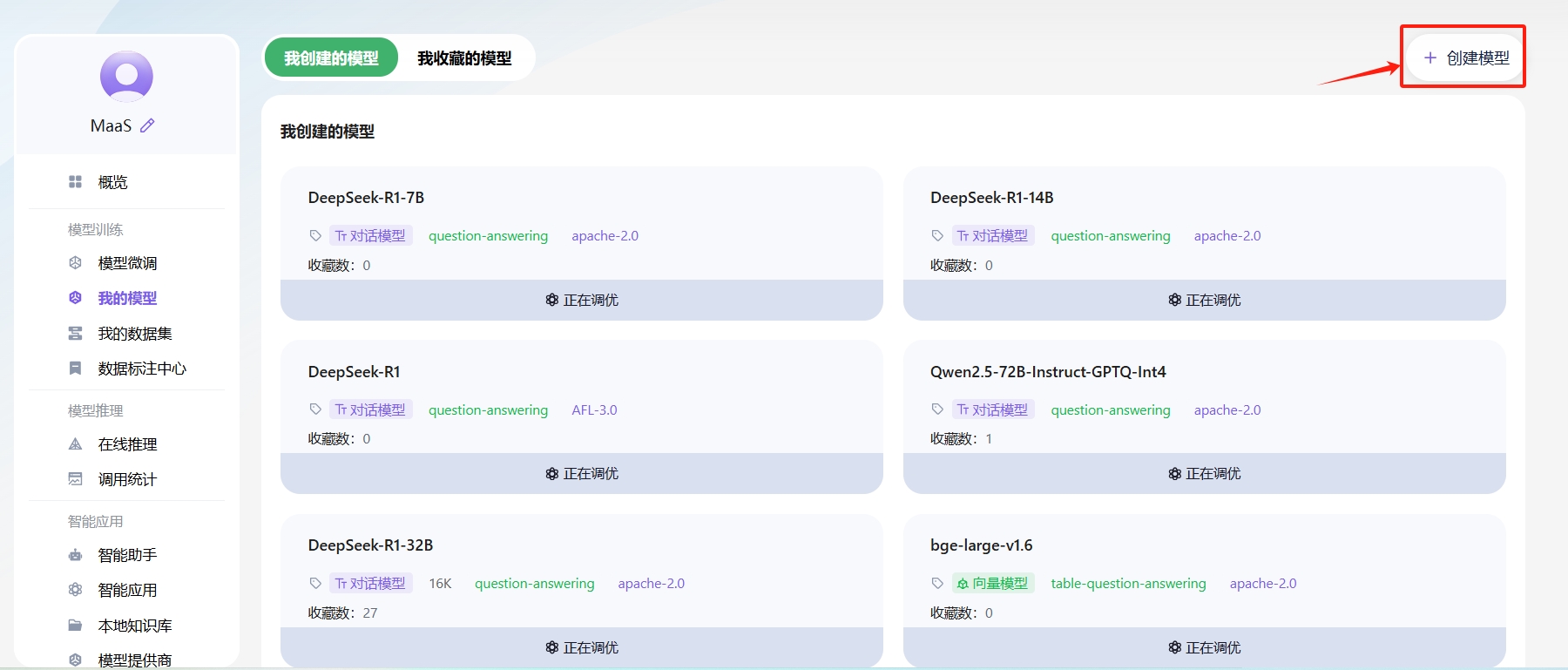Click 向量模型 tag on bge-large-v1.6 card
Screen dimensions: 1568x670
pos(992,583)
